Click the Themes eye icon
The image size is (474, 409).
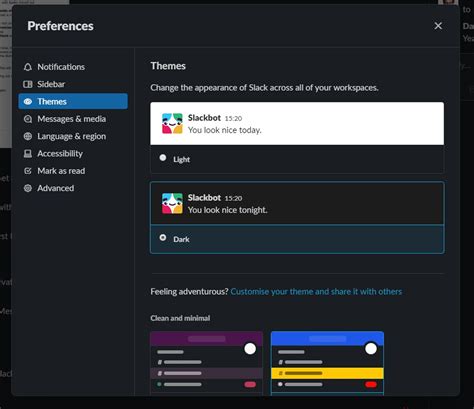[x=28, y=101]
